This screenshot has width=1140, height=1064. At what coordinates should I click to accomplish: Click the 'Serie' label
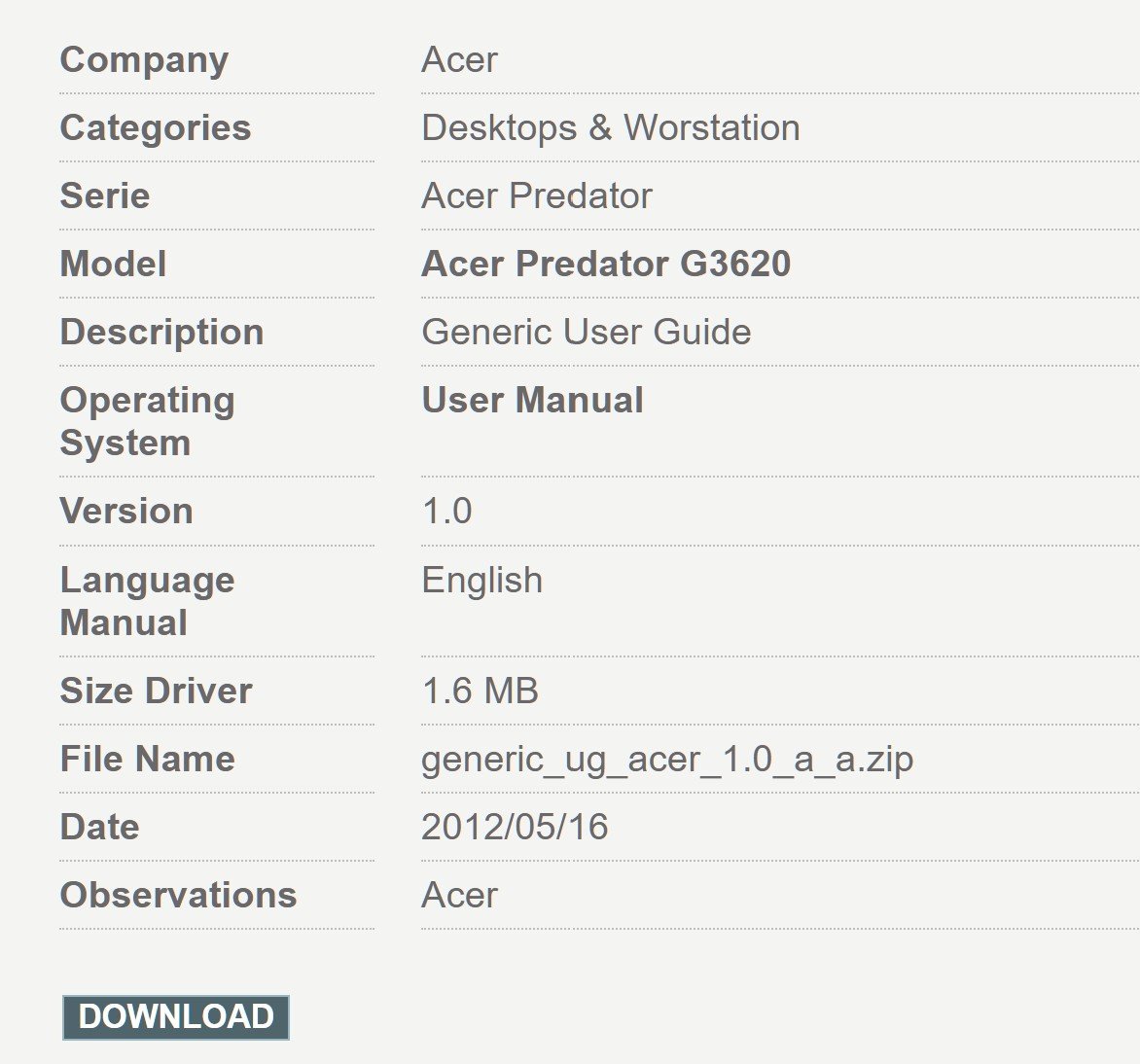coord(105,196)
